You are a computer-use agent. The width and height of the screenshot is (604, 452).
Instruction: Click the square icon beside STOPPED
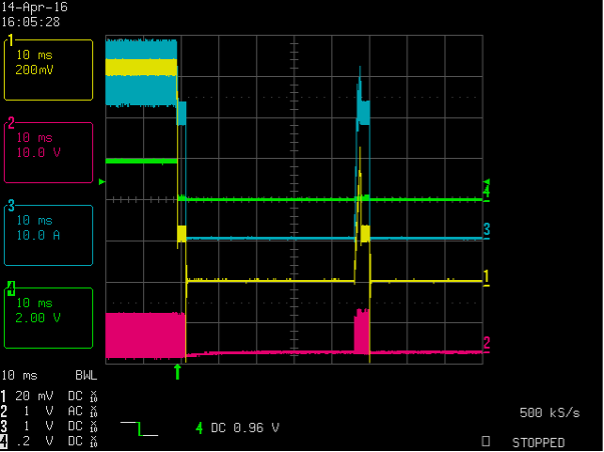click(x=486, y=441)
